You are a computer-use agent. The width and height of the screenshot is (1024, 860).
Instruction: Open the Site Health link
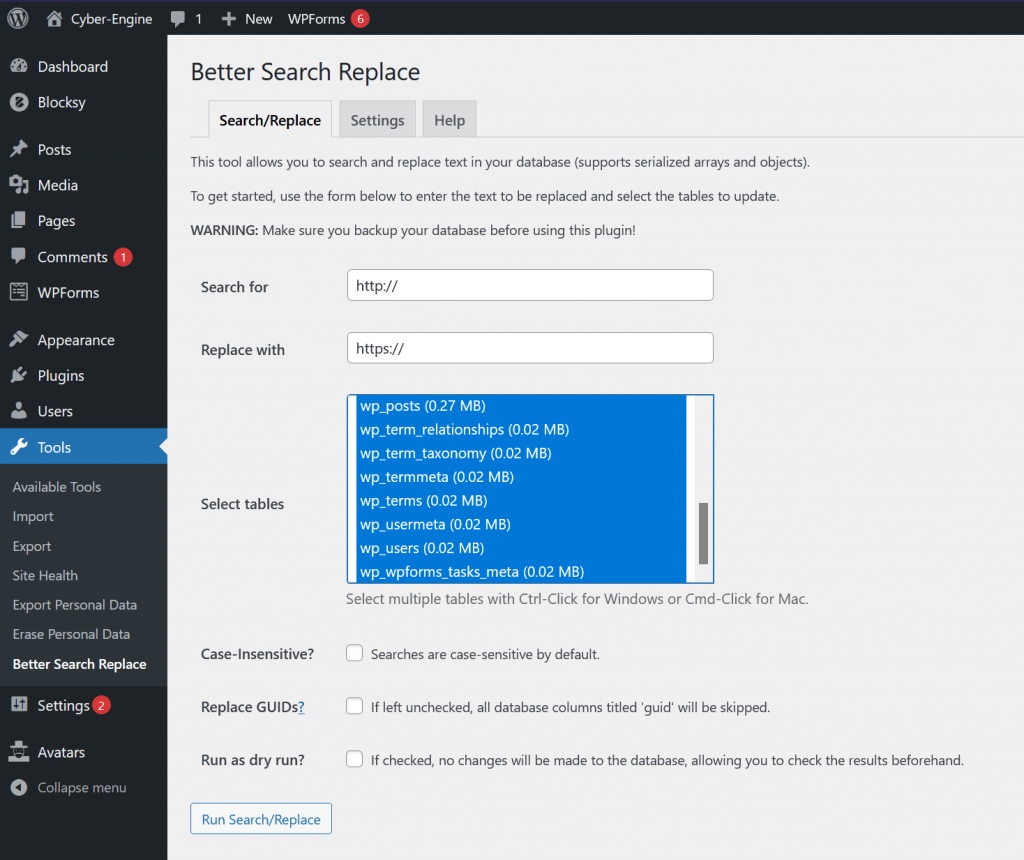[45, 575]
